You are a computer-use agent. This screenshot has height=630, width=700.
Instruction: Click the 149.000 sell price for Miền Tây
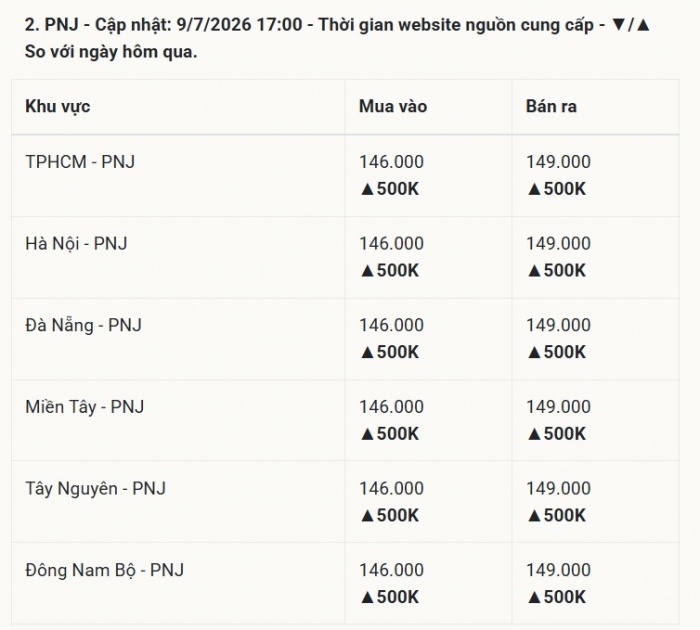click(558, 407)
